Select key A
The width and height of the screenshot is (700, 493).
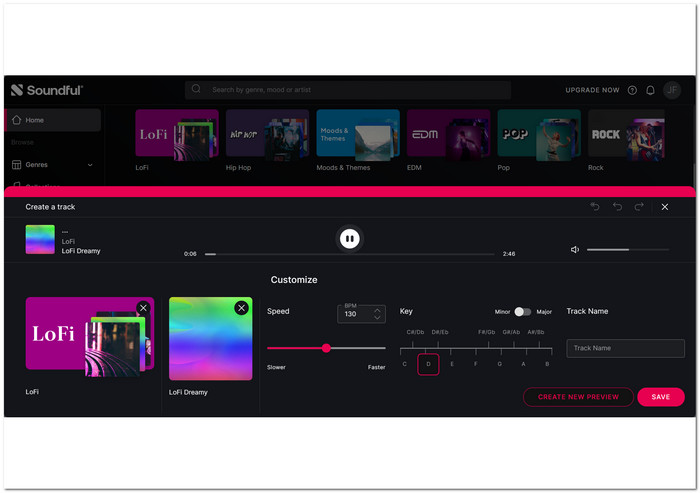pyautogui.click(x=523, y=364)
